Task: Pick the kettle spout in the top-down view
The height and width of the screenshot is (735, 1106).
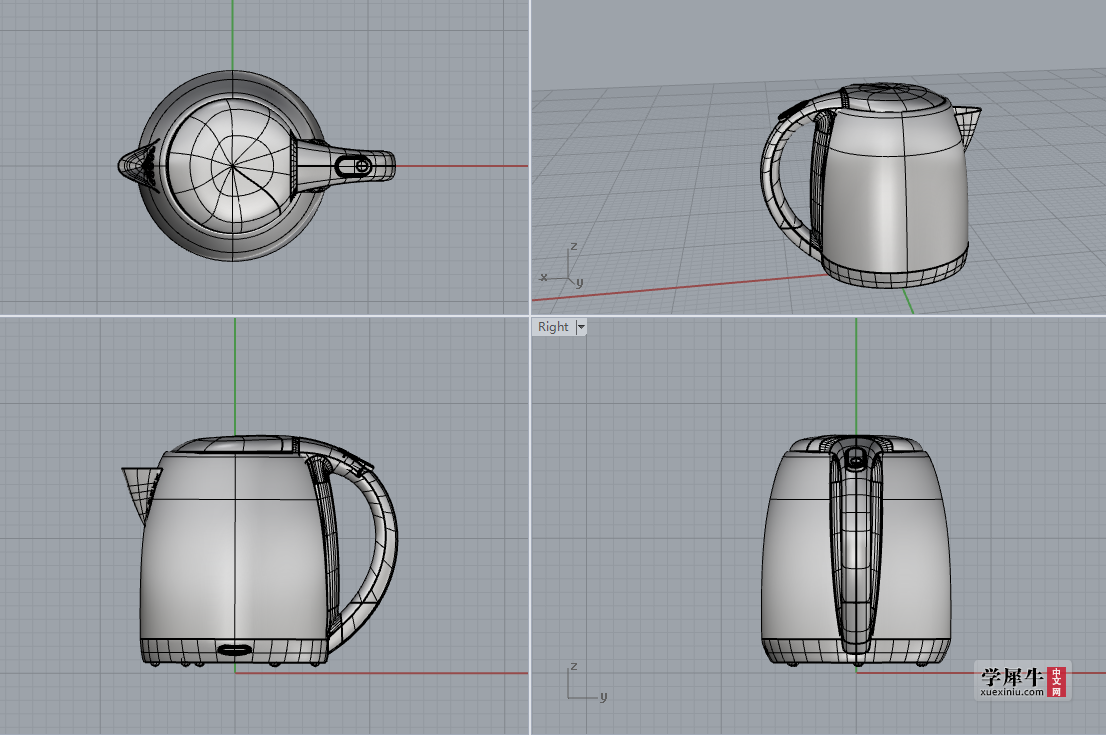Action: [x=138, y=165]
